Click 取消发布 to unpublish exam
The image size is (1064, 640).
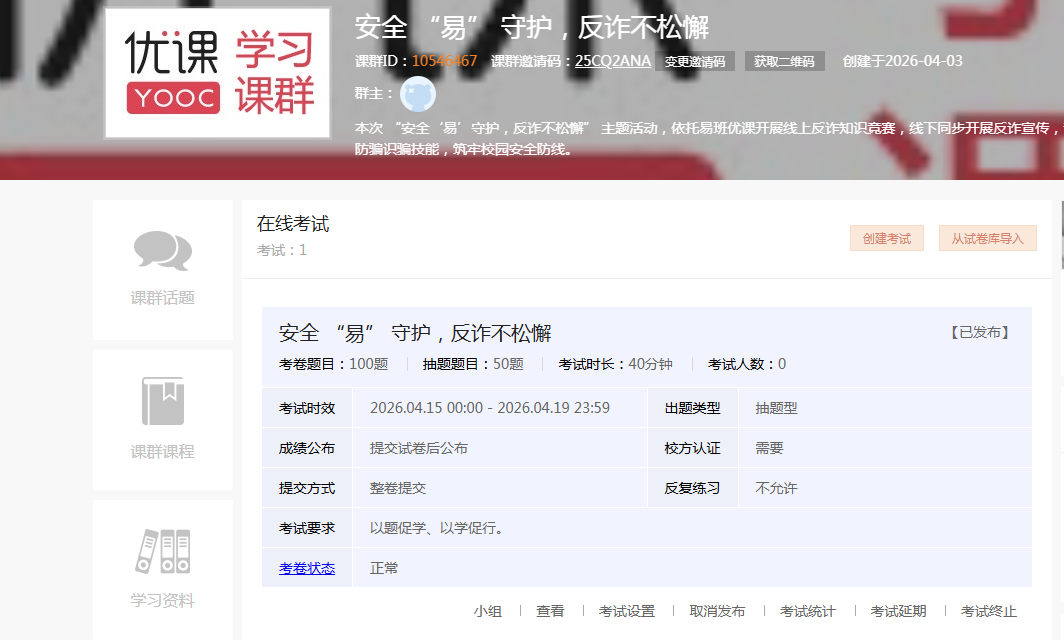[717, 611]
